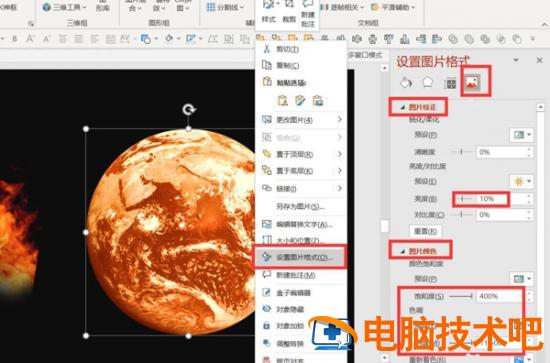Click the 清晰度 0% value field
Viewport: 550px width, 363px height.
click(501, 152)
